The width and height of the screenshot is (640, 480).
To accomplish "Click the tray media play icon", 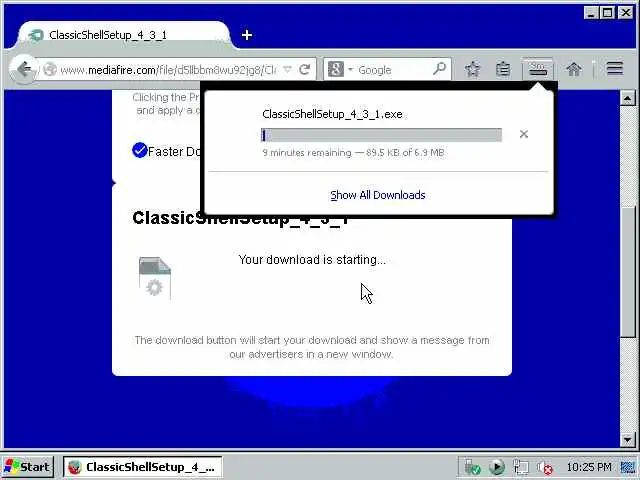I will pos(497,467).
